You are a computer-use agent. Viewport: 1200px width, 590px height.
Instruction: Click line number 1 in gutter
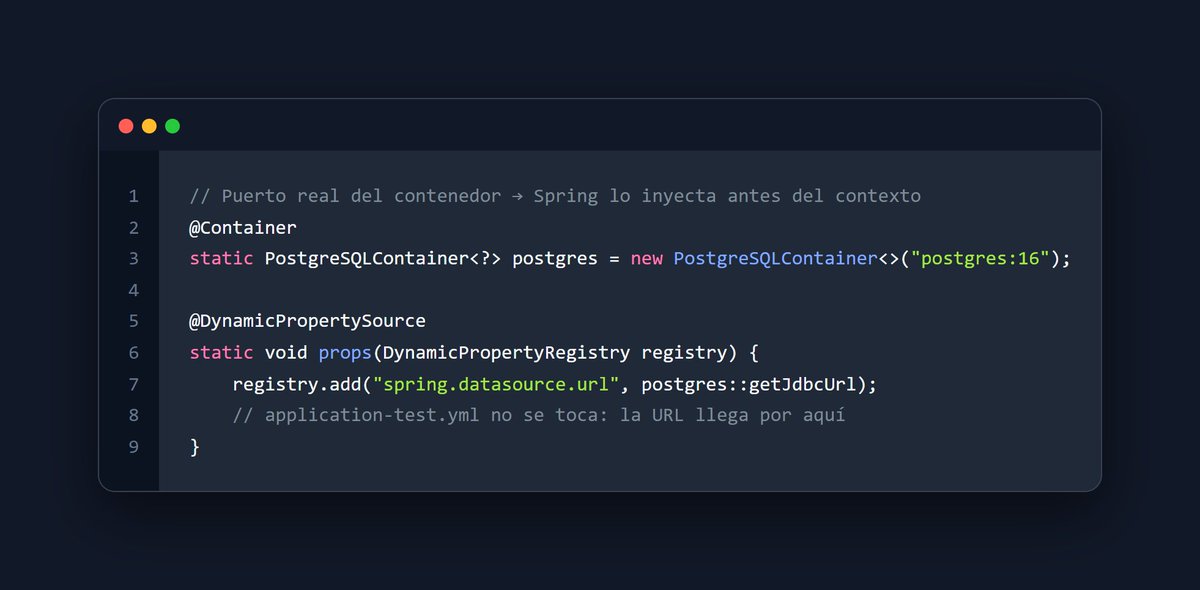[x=134, y=196]
